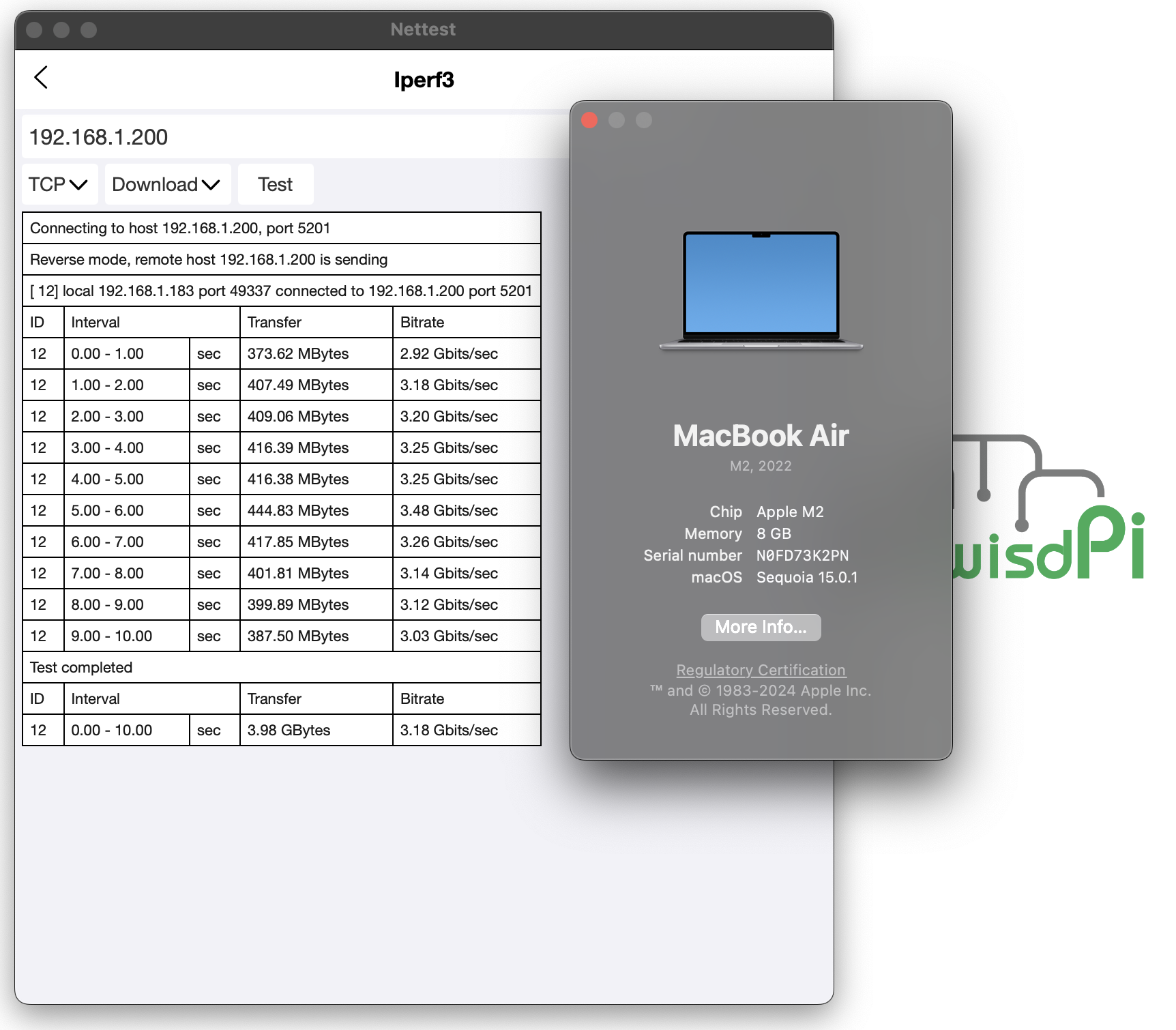Open the Download direction dropdown
The image size is (1176, 1030).
click(x=167, y=184)
